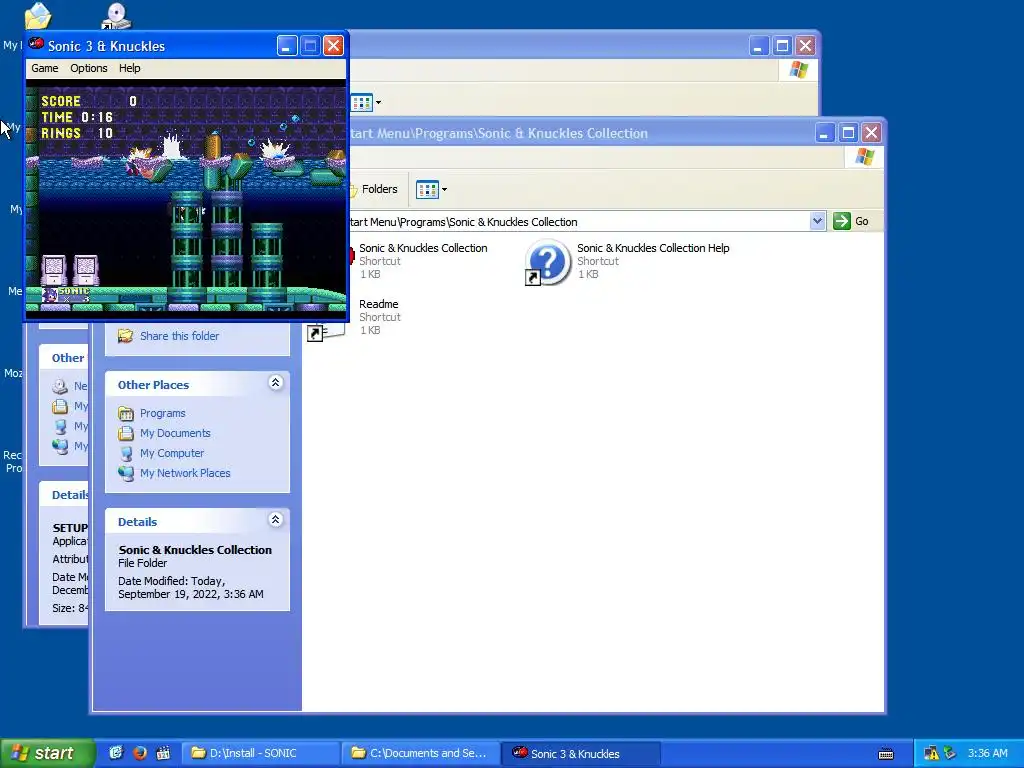Click the folder icon on the desktop top-left
1024x768 pixels.
[38, 16]
